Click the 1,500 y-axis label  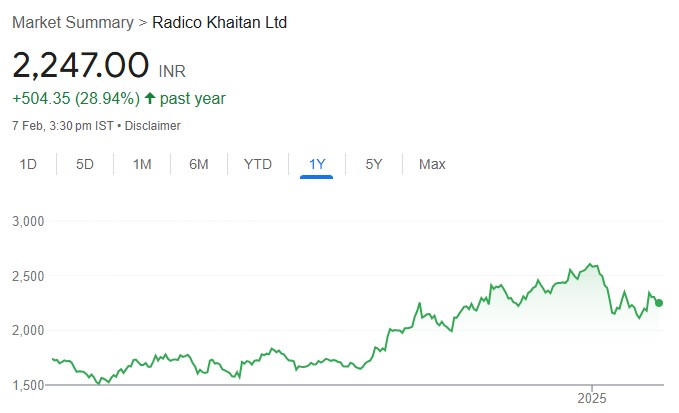tap(28, 385)
